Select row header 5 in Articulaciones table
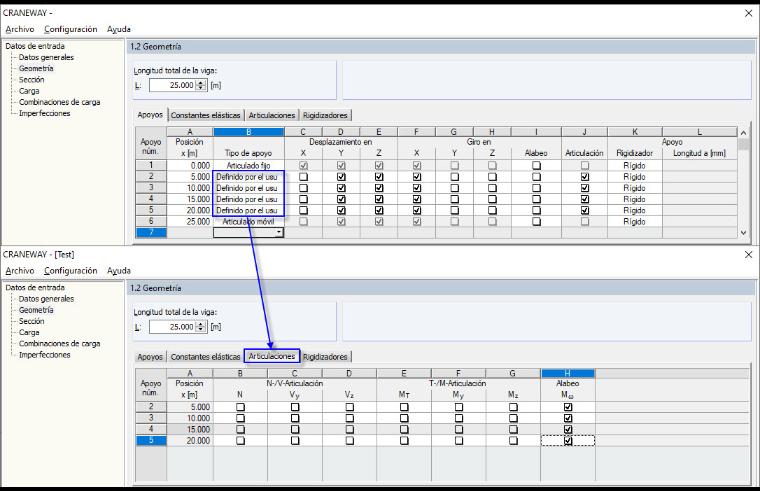 [151, 440]
